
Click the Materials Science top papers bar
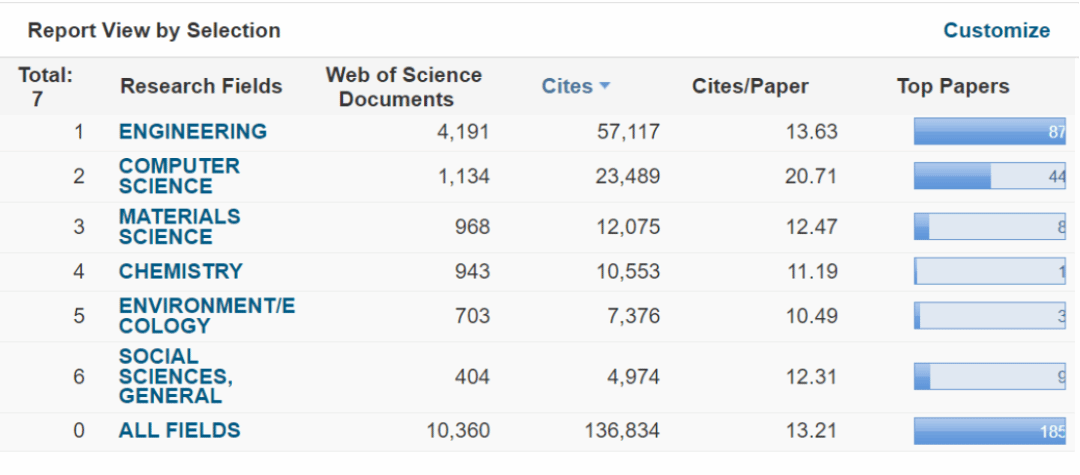click(x=989, y=227)
